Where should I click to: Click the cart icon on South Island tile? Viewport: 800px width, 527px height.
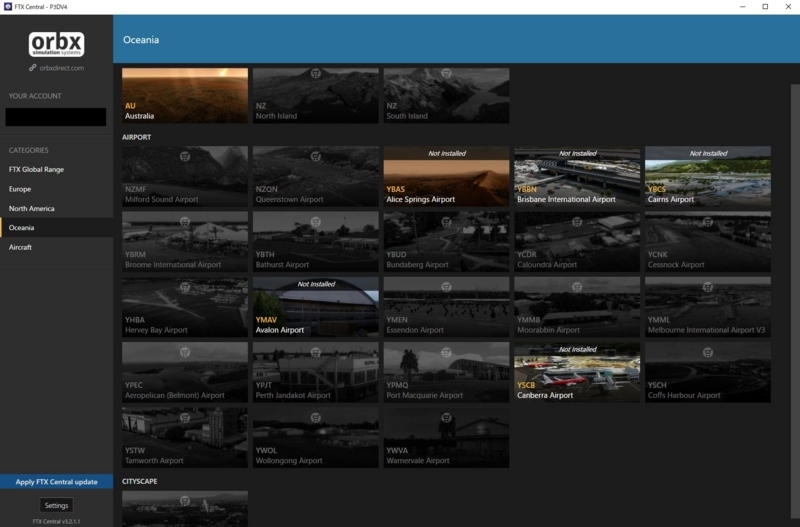[446, 73]
